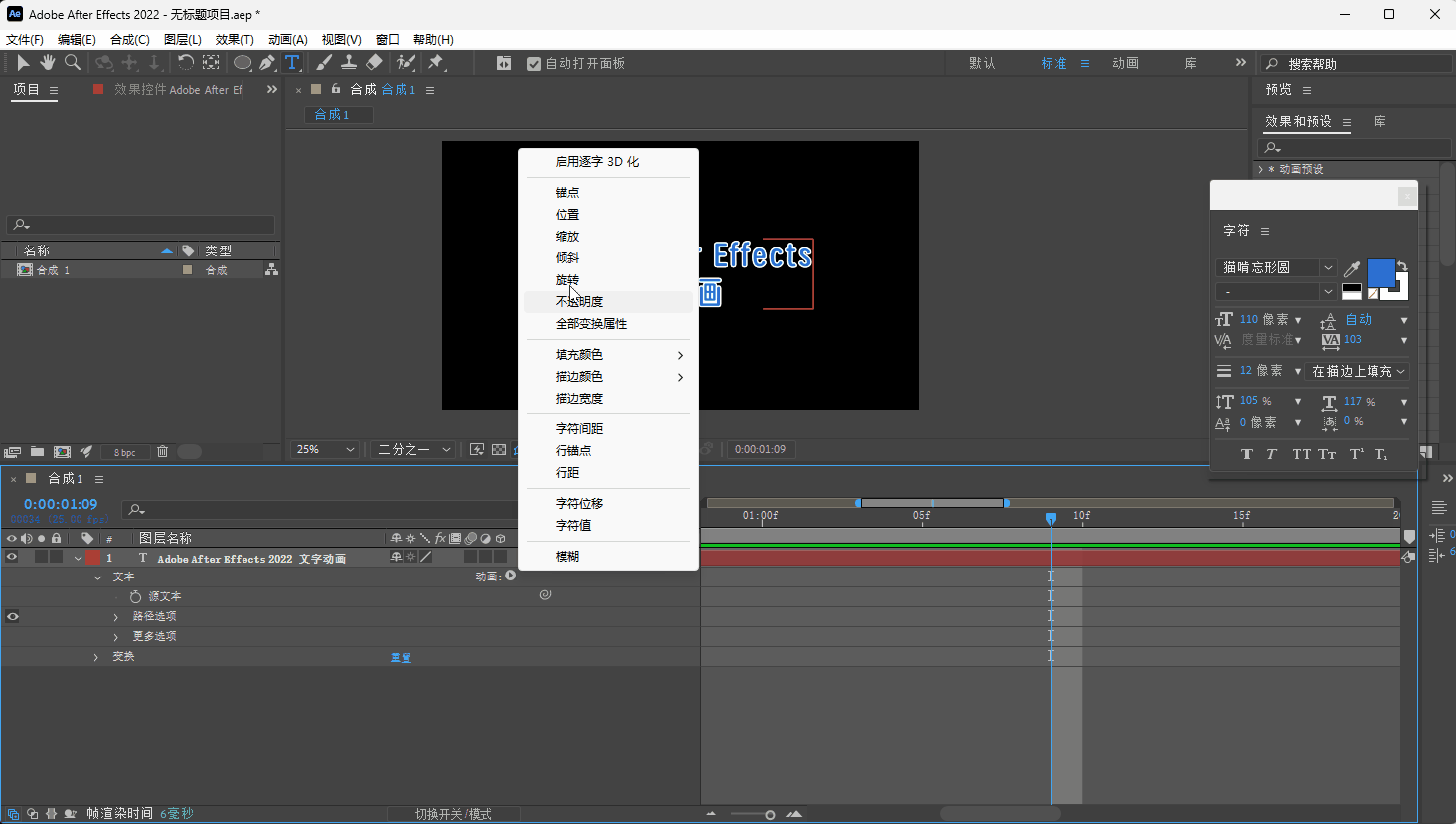Click 重置 link for transform

click(401, 658)
